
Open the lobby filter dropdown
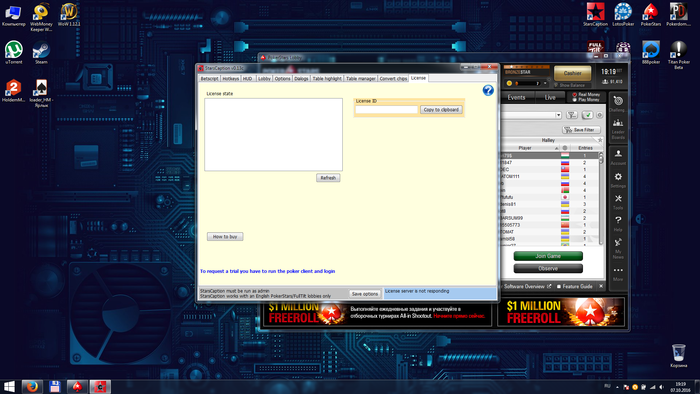[x=558, y=115]
